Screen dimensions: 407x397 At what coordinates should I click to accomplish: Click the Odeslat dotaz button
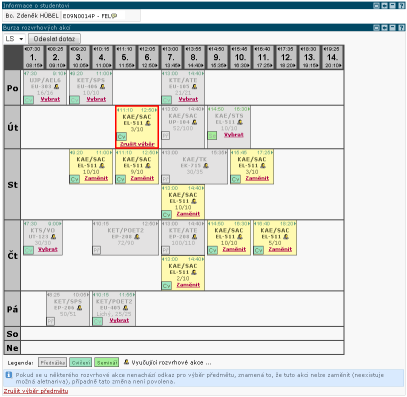tap(54, 39)
